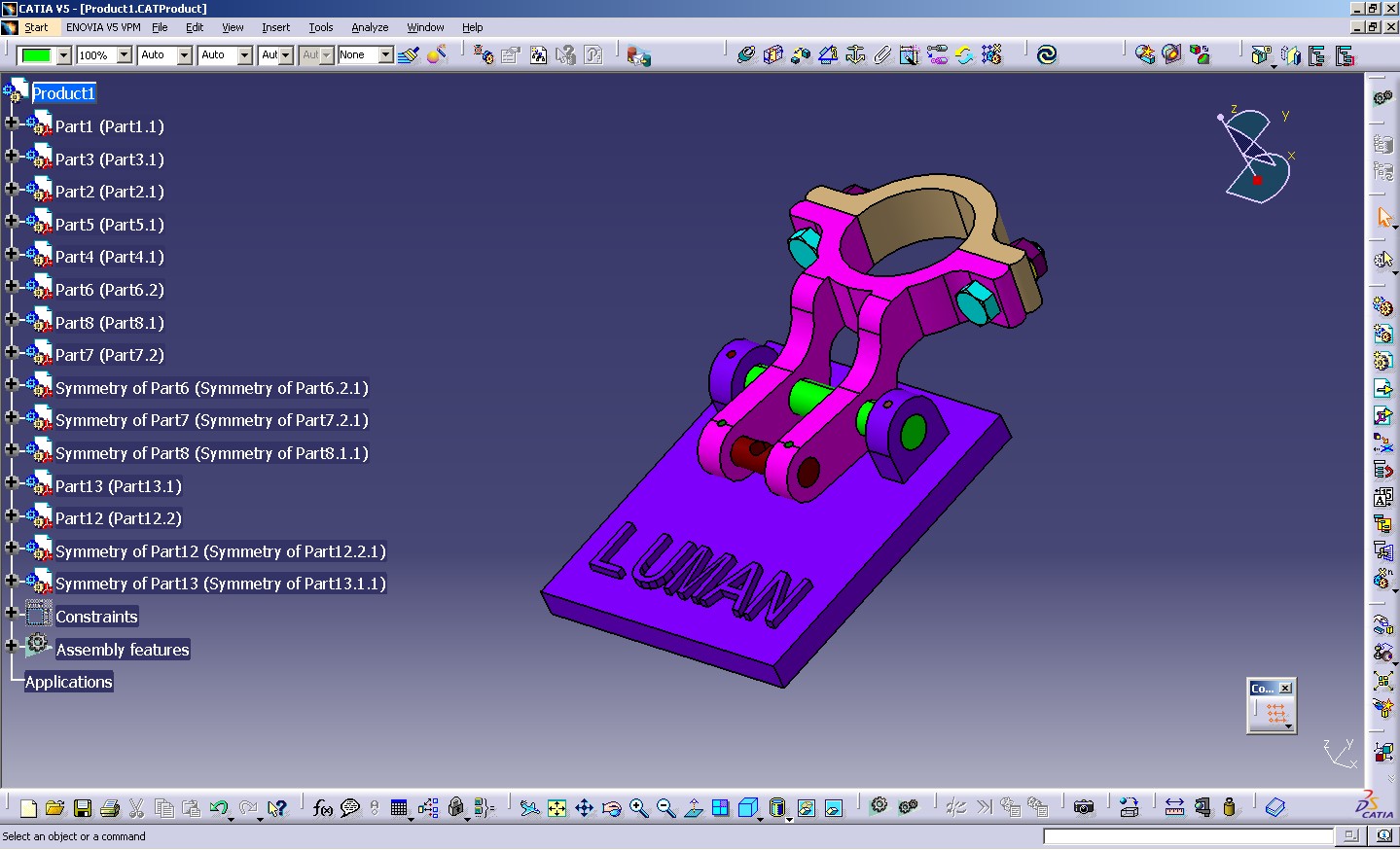The height and width of the screenshot is (850, 1400).
Task: Open the None layer dropdown
Action: [x=385, y=55]
